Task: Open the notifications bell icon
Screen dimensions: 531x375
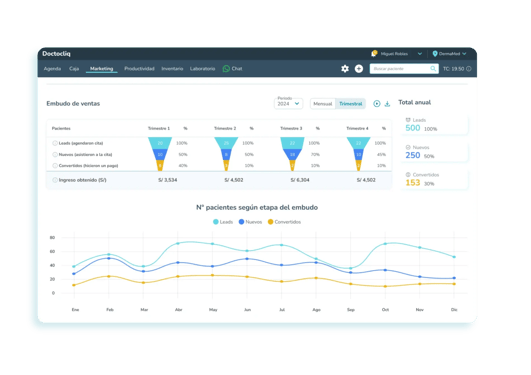Action: tap(374, 54)
